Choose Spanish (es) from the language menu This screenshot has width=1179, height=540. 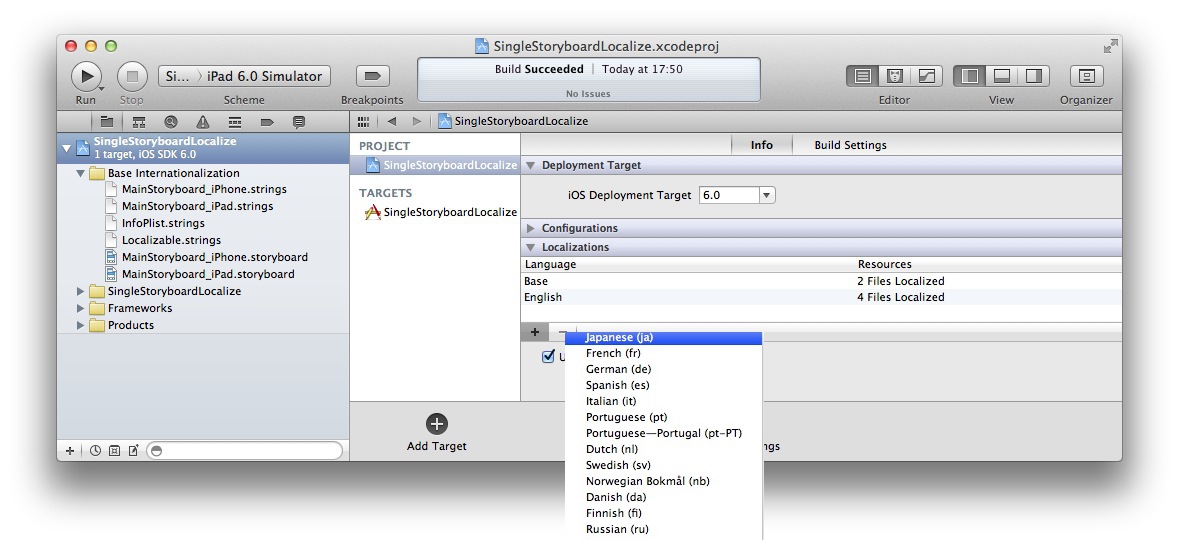pyautogui.click(x=664, y=385)
